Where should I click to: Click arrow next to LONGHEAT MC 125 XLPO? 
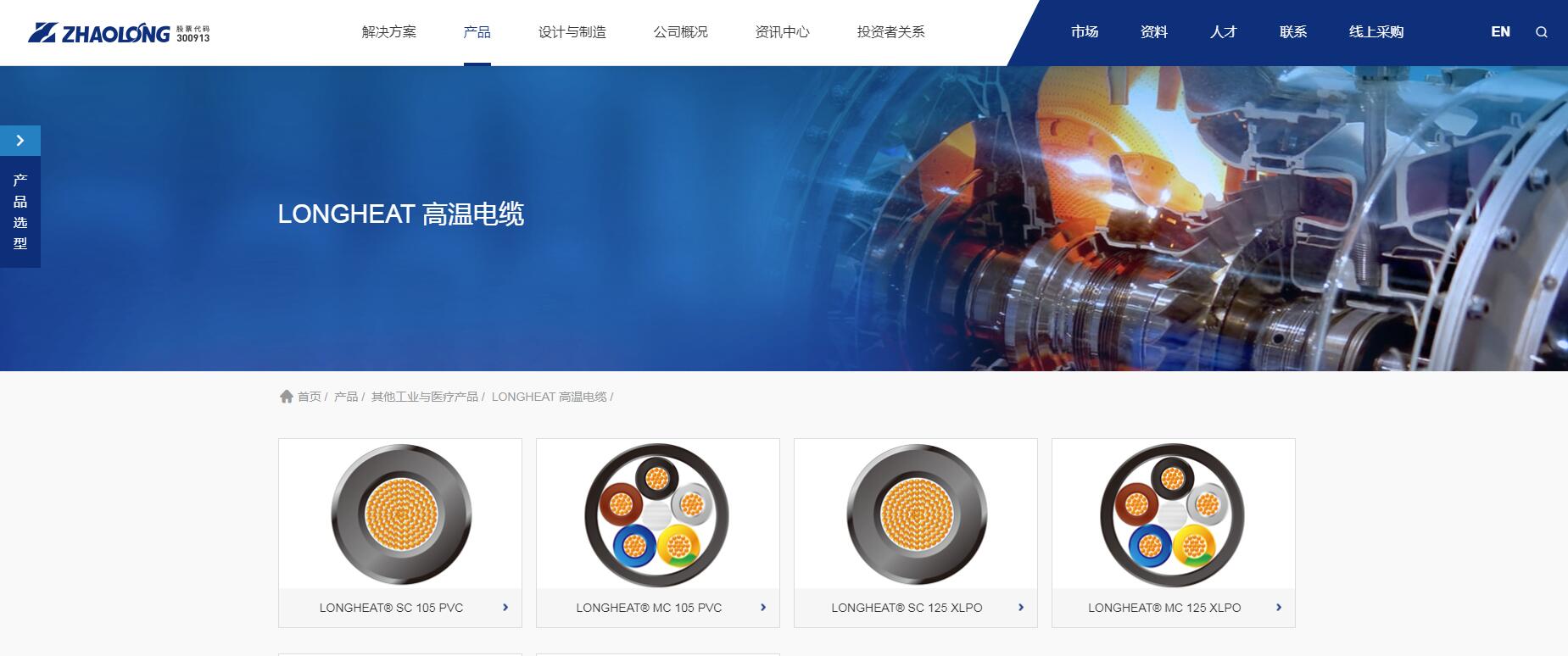[x=1279, y=607]
